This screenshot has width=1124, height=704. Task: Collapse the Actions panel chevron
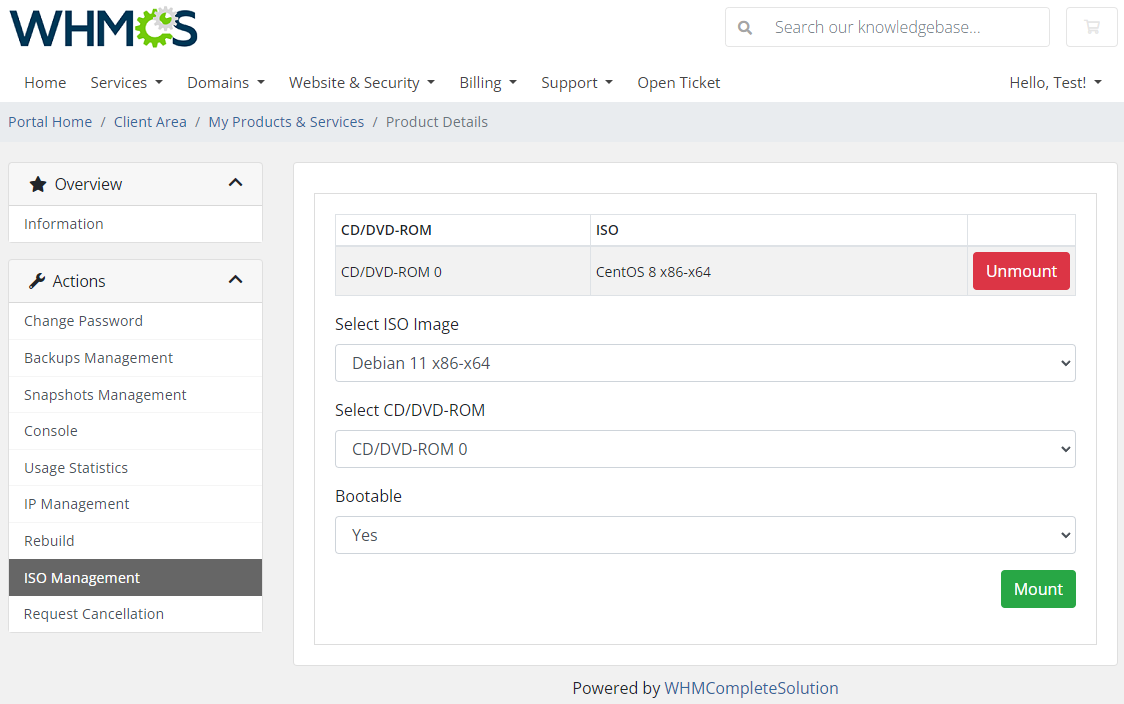pos(236,281)
